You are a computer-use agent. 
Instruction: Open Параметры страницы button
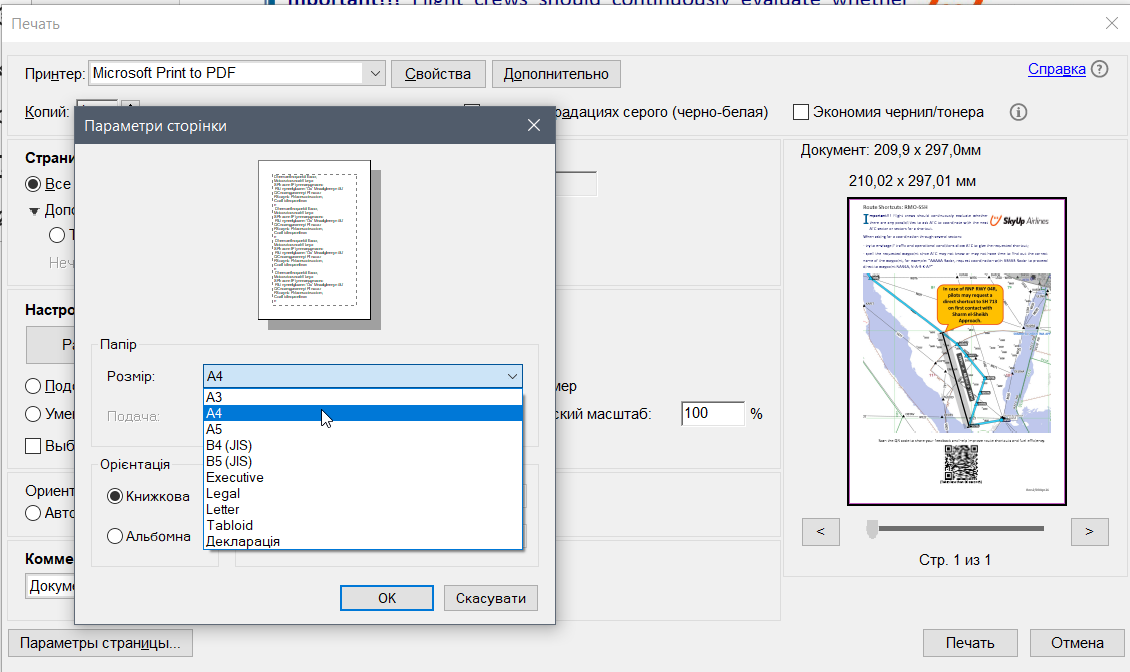click(100, 642)
